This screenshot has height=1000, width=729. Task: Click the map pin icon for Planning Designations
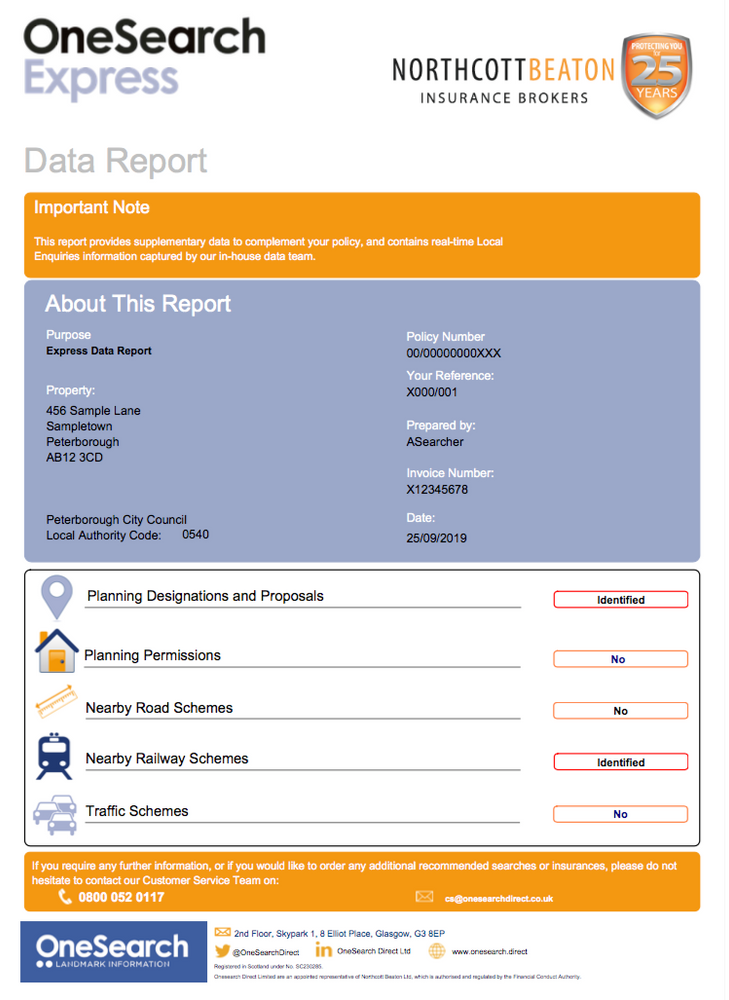(x=57, y=598)
